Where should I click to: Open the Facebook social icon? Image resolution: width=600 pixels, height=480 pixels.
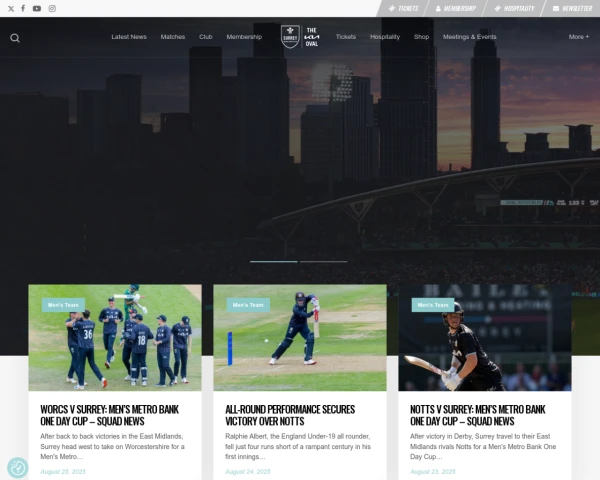click(x=23, y=8)
